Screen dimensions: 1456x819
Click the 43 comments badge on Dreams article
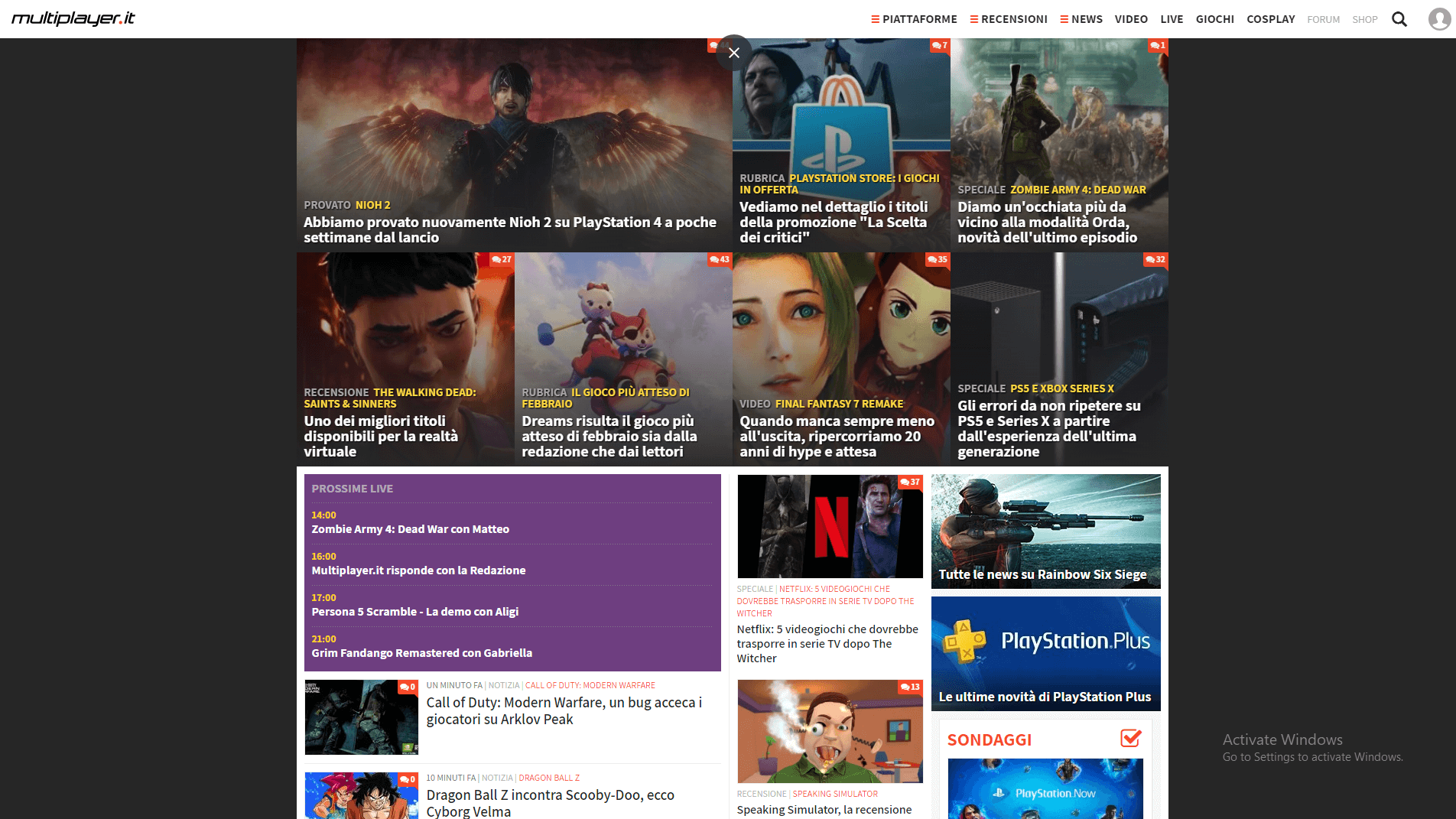point(720,260)
